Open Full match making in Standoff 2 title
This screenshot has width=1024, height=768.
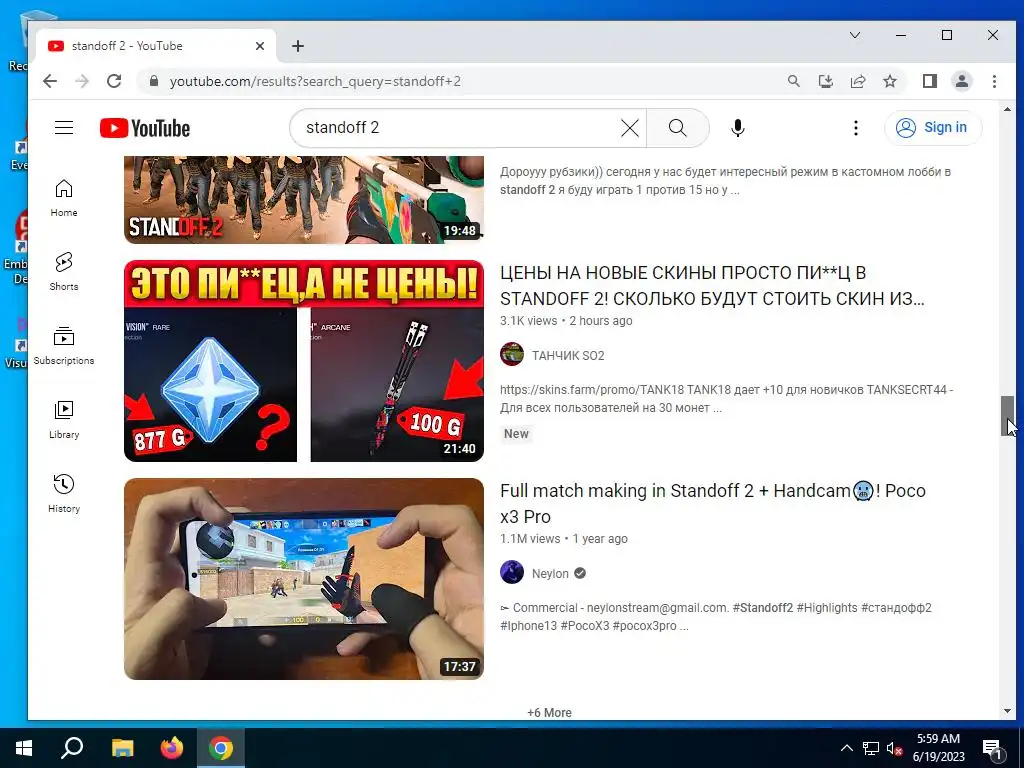pos(712,504)
